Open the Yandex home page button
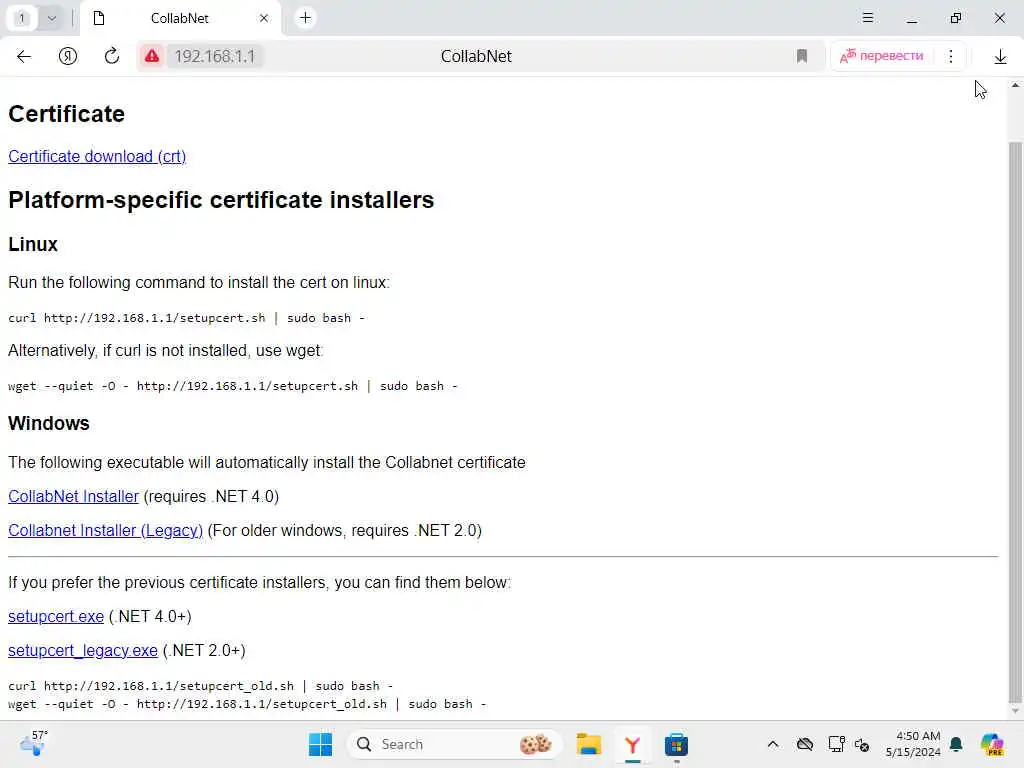 (68, 56)
